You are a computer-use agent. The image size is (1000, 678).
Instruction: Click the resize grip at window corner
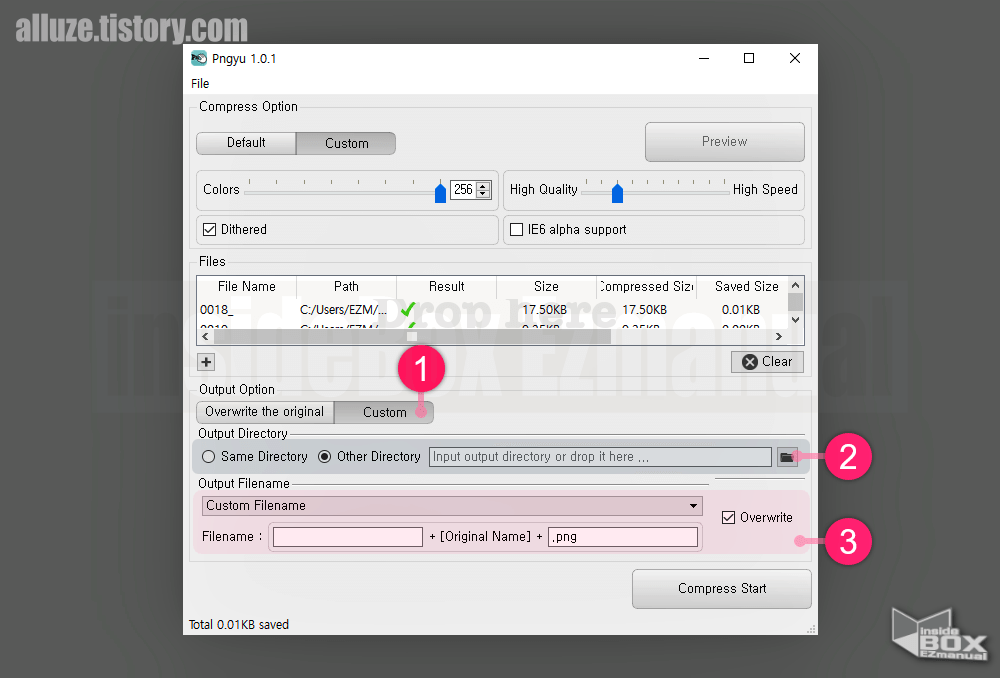[x=811, y=629]
